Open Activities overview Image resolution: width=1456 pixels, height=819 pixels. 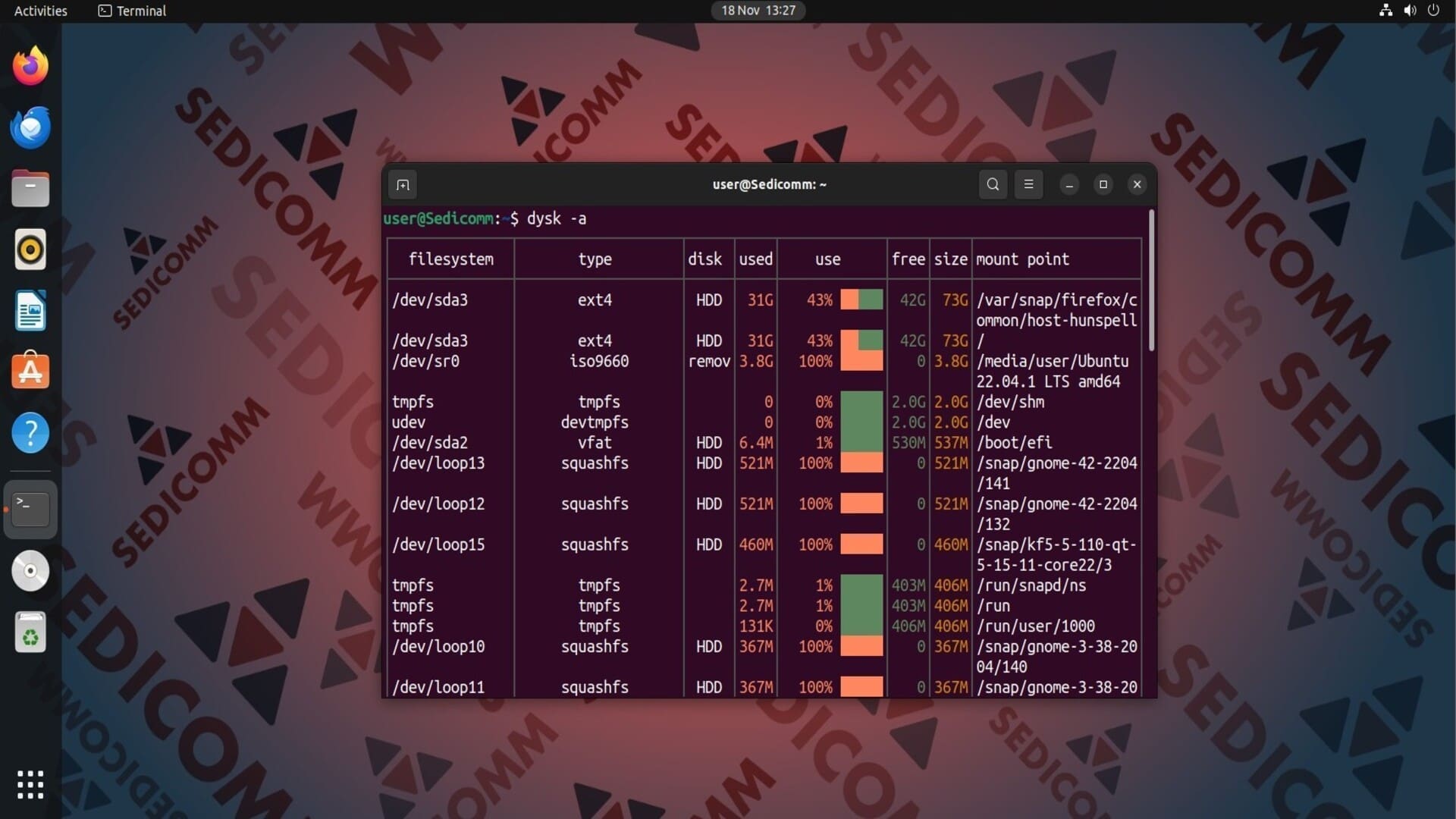(41, 11)
